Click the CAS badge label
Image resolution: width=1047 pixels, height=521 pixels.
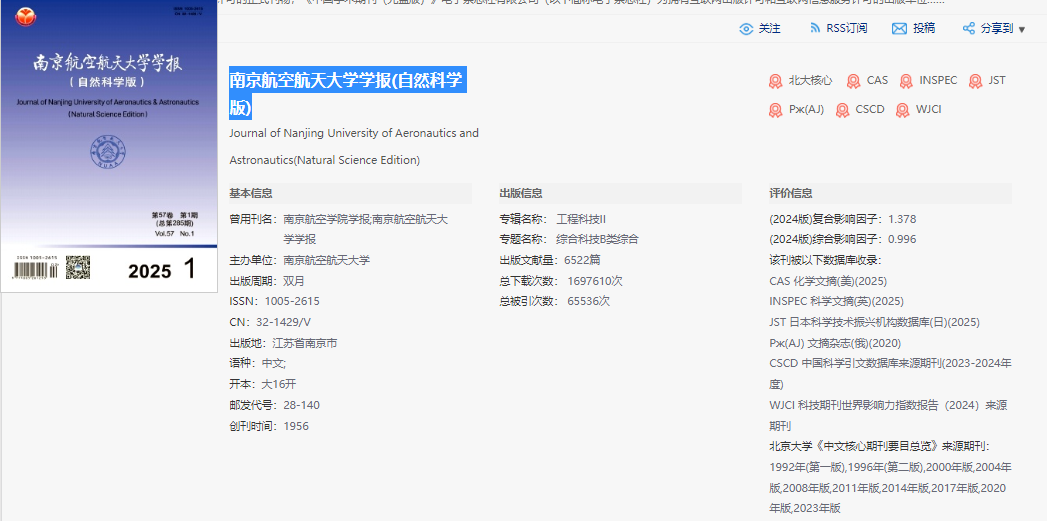point(877,81)
